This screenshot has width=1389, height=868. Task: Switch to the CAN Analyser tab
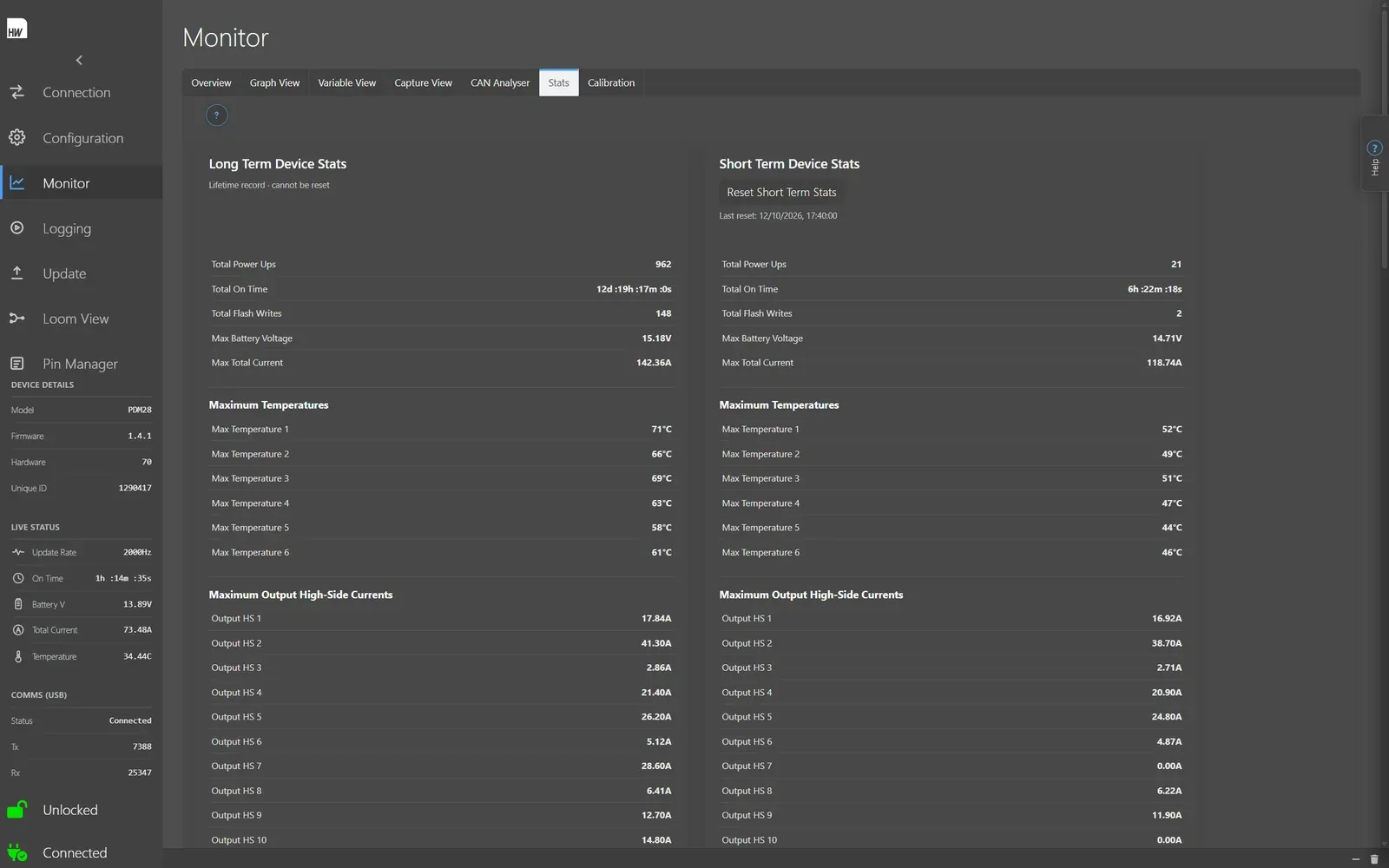tap(500, 82)
